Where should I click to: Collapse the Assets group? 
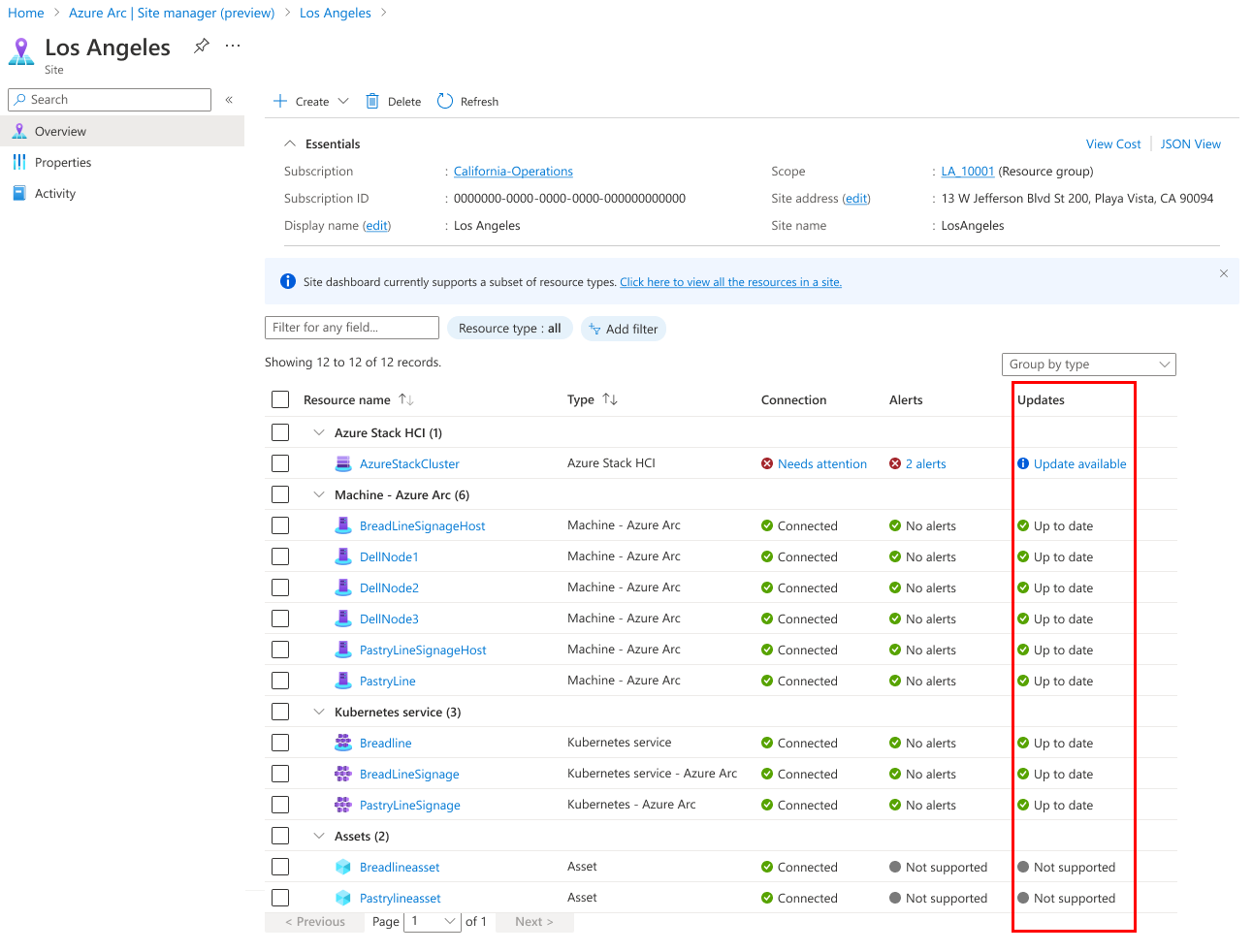(x=319, y=836)
